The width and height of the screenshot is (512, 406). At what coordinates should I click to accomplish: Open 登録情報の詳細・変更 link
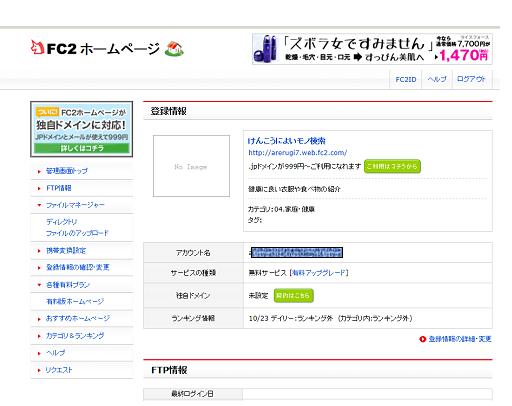coord(460,339)
